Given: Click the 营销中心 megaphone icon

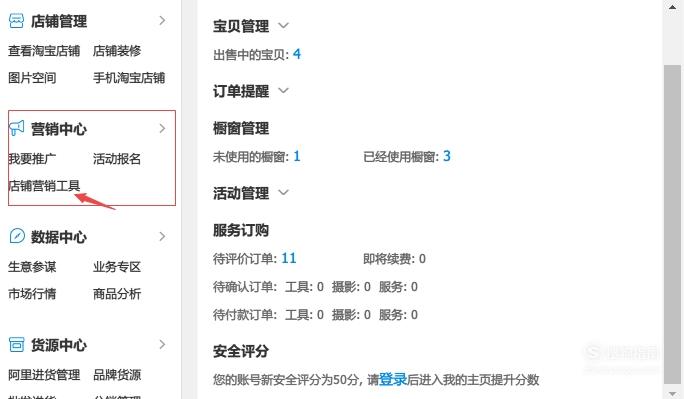Looking at the screenshot, I should coord(17,128).
